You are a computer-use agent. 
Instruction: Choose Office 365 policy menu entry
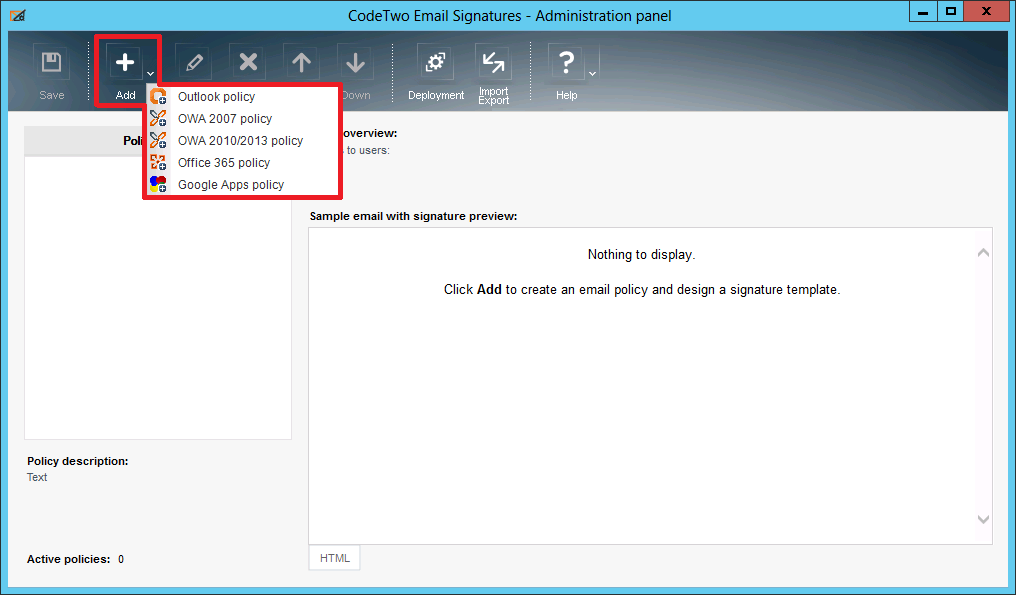[x=242, y=163]
